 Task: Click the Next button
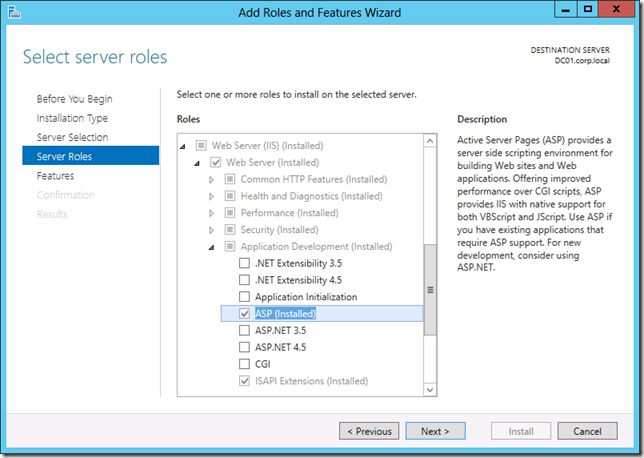coord(435,432)
